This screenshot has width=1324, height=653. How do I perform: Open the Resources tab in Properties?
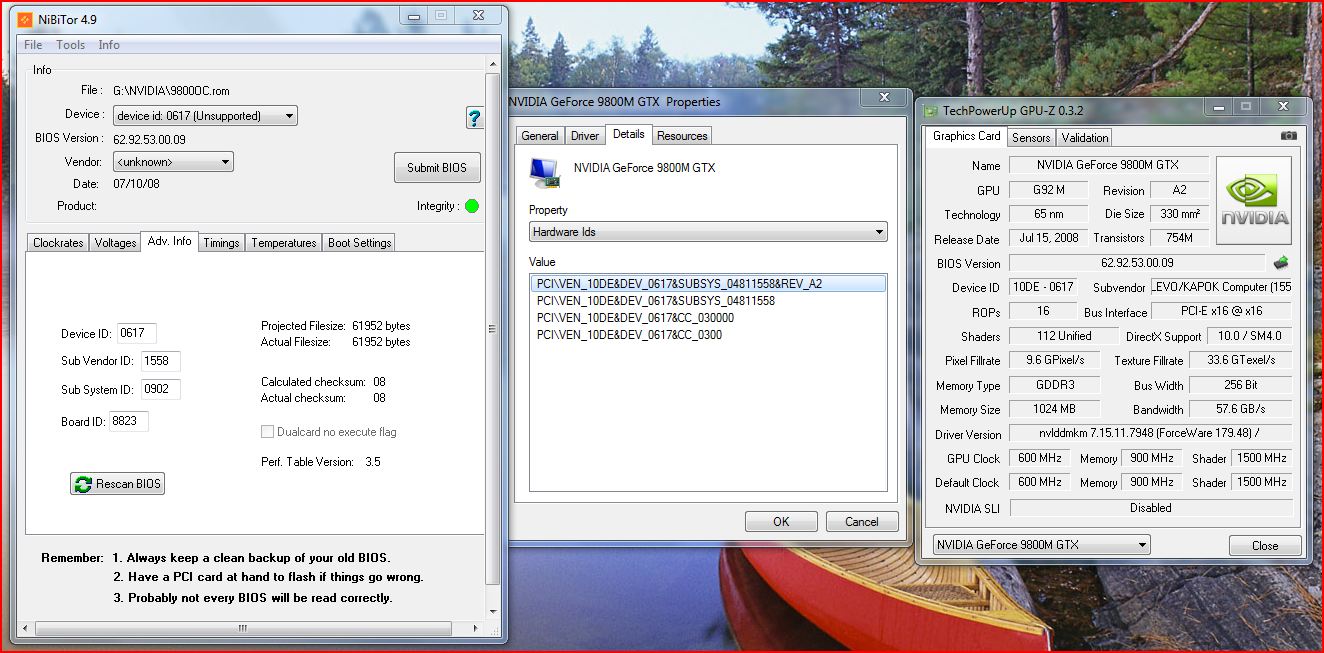tap(683, 136)
